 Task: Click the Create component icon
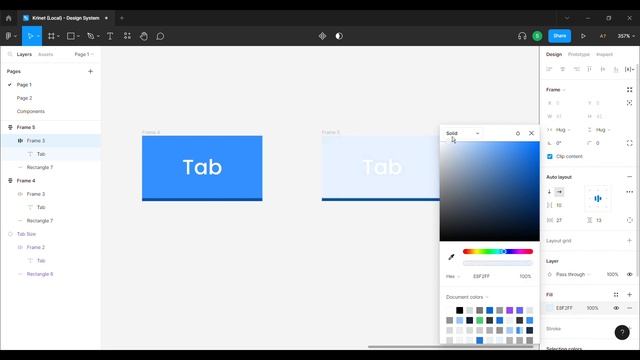(322, 36)
